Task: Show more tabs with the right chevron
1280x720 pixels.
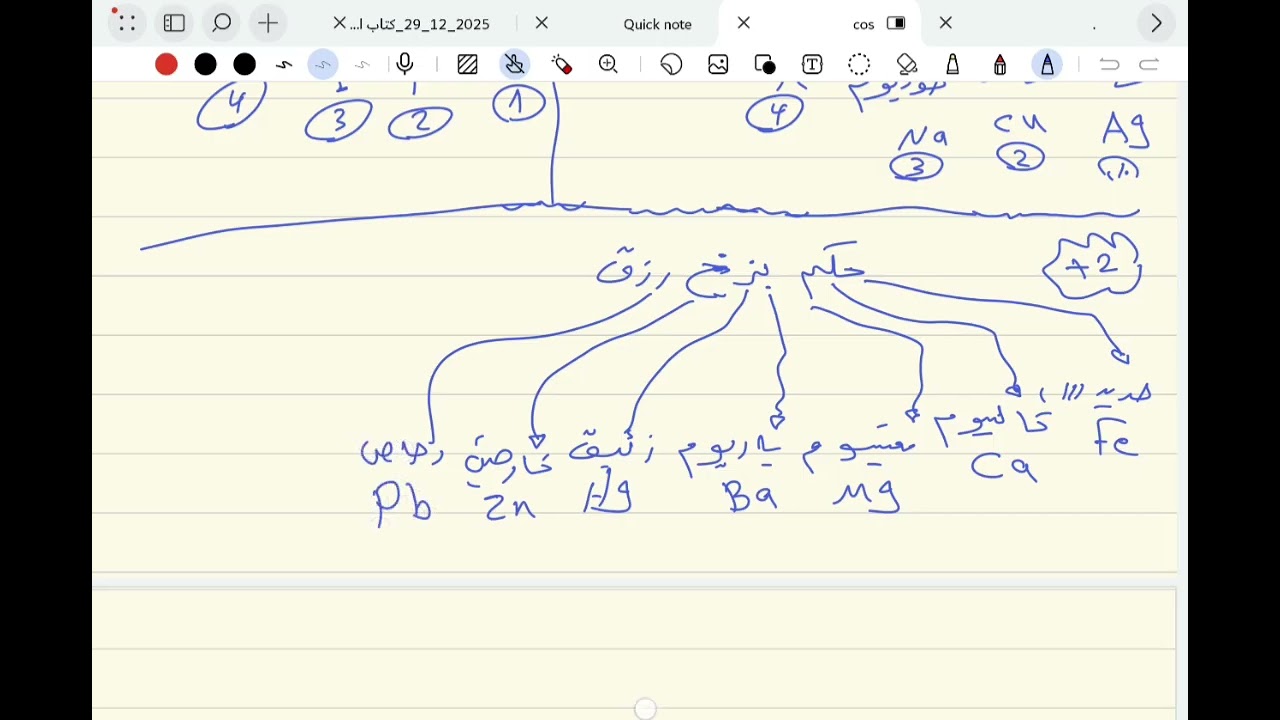Action: [1156, 23]
